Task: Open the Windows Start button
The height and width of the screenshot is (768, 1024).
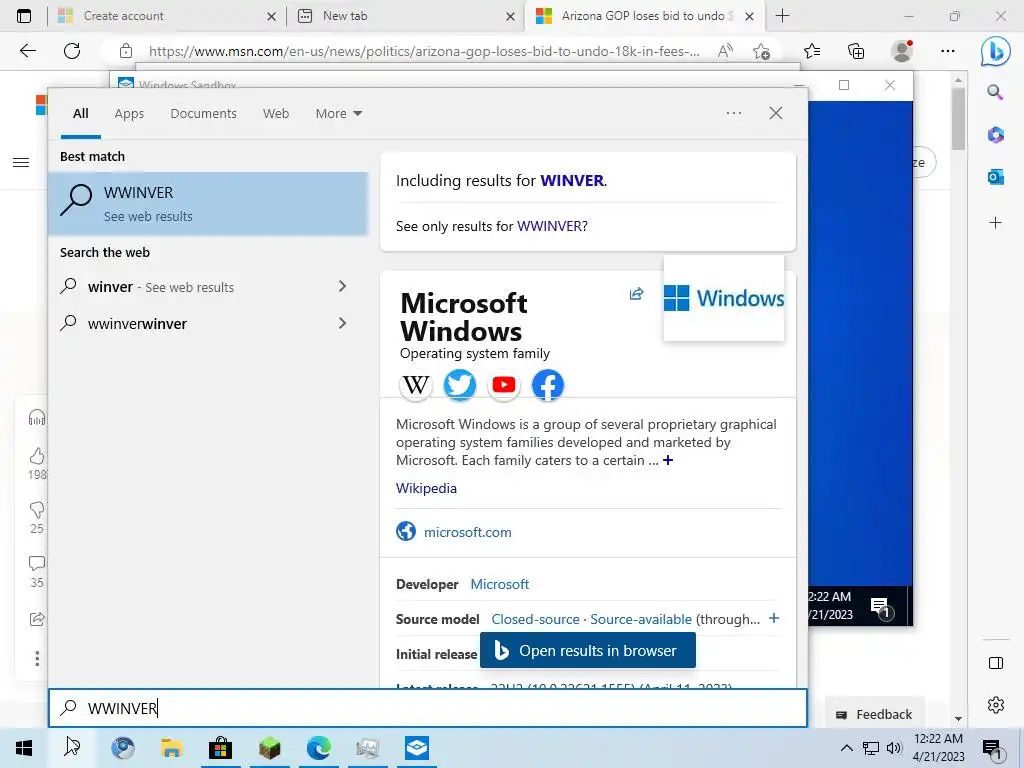Action: 24,748
